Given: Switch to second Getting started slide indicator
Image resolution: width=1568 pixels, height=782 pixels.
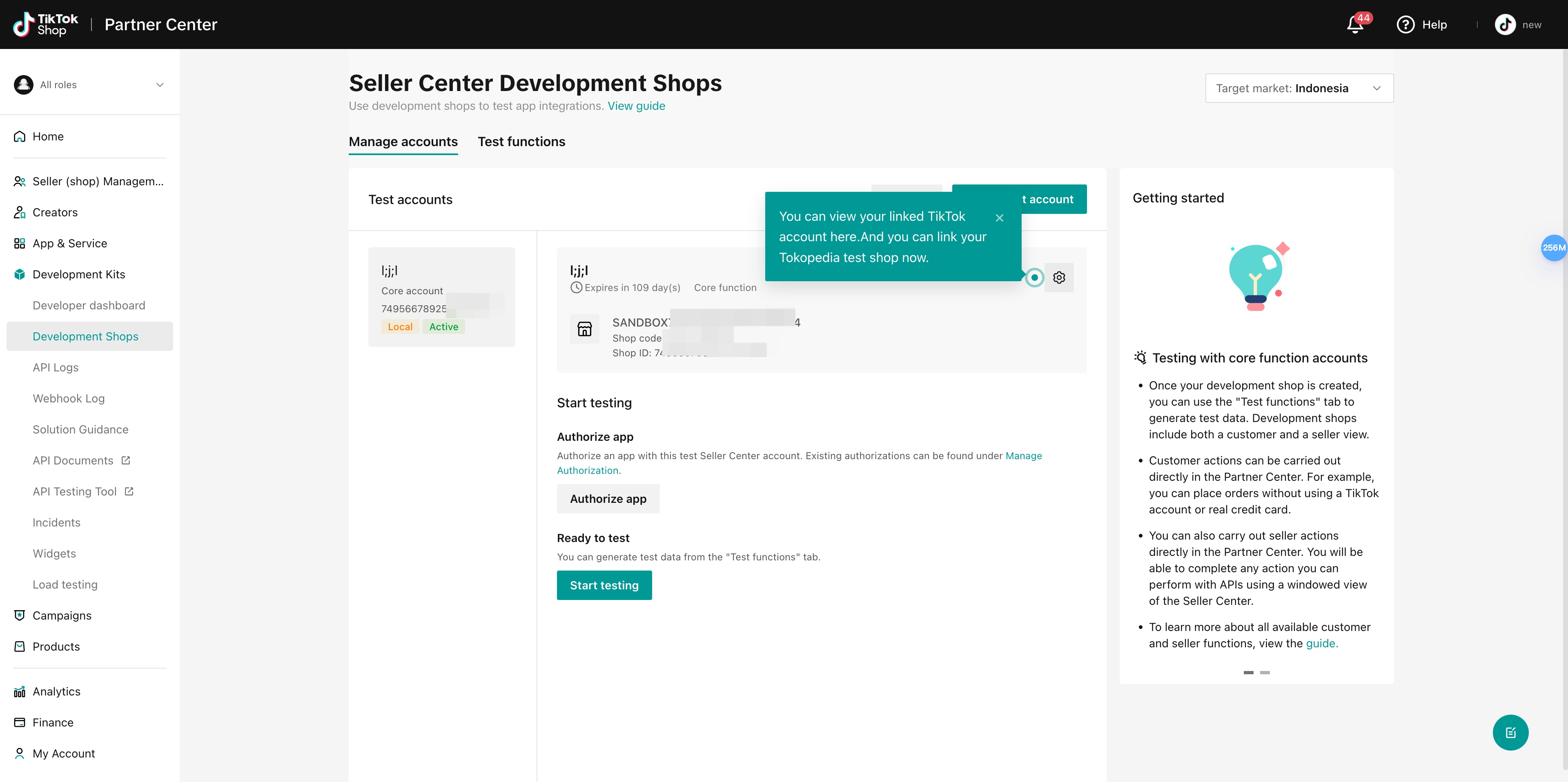Looking at the screenshot, I should tap(1265, 672).
